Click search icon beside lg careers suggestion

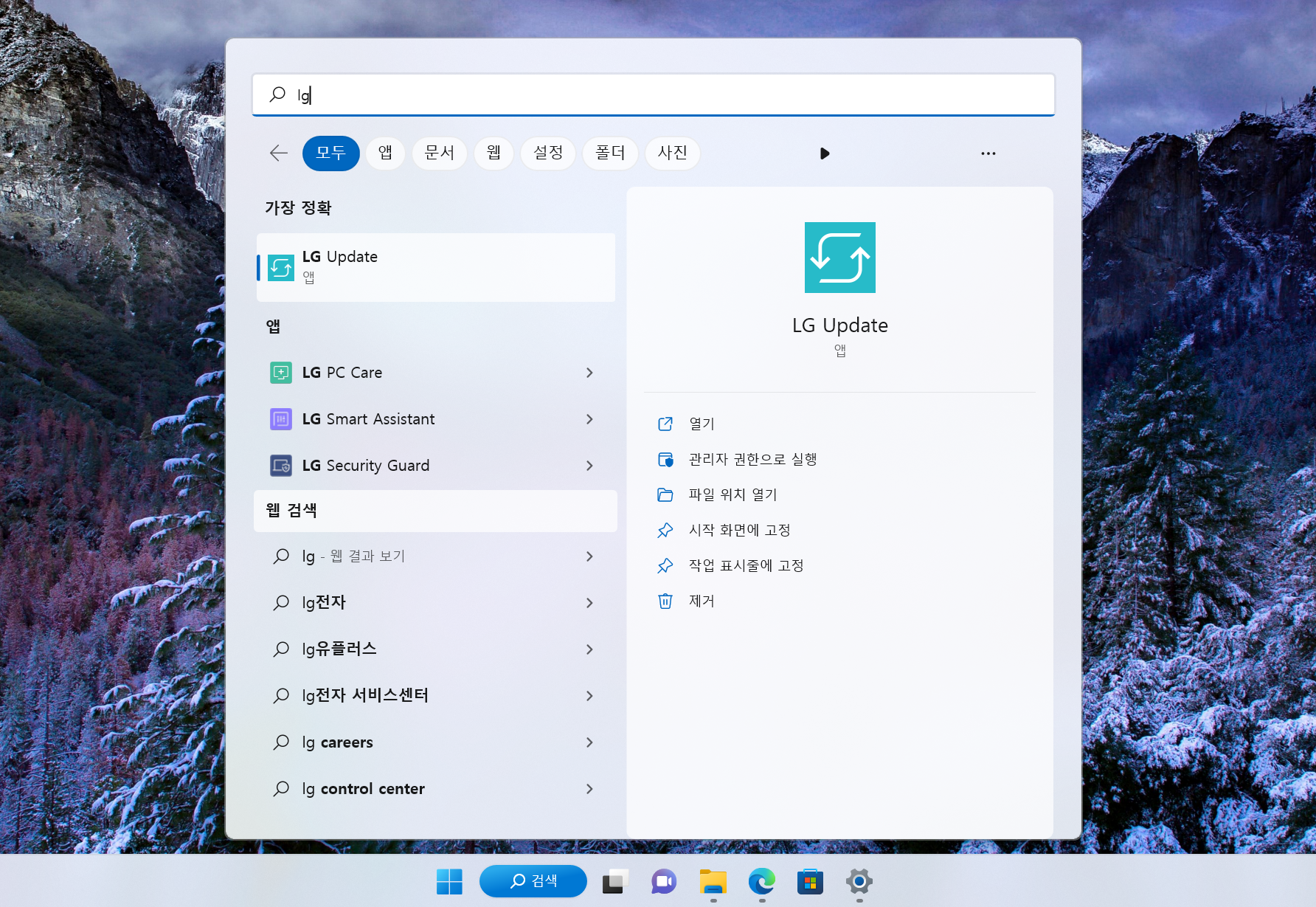tap(281, 742)
